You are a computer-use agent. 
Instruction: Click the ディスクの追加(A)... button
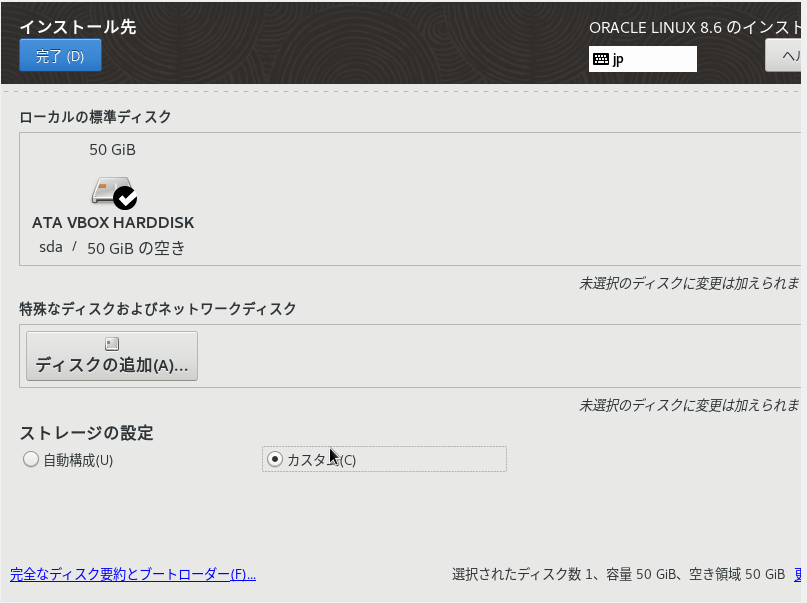coord(112,356)
